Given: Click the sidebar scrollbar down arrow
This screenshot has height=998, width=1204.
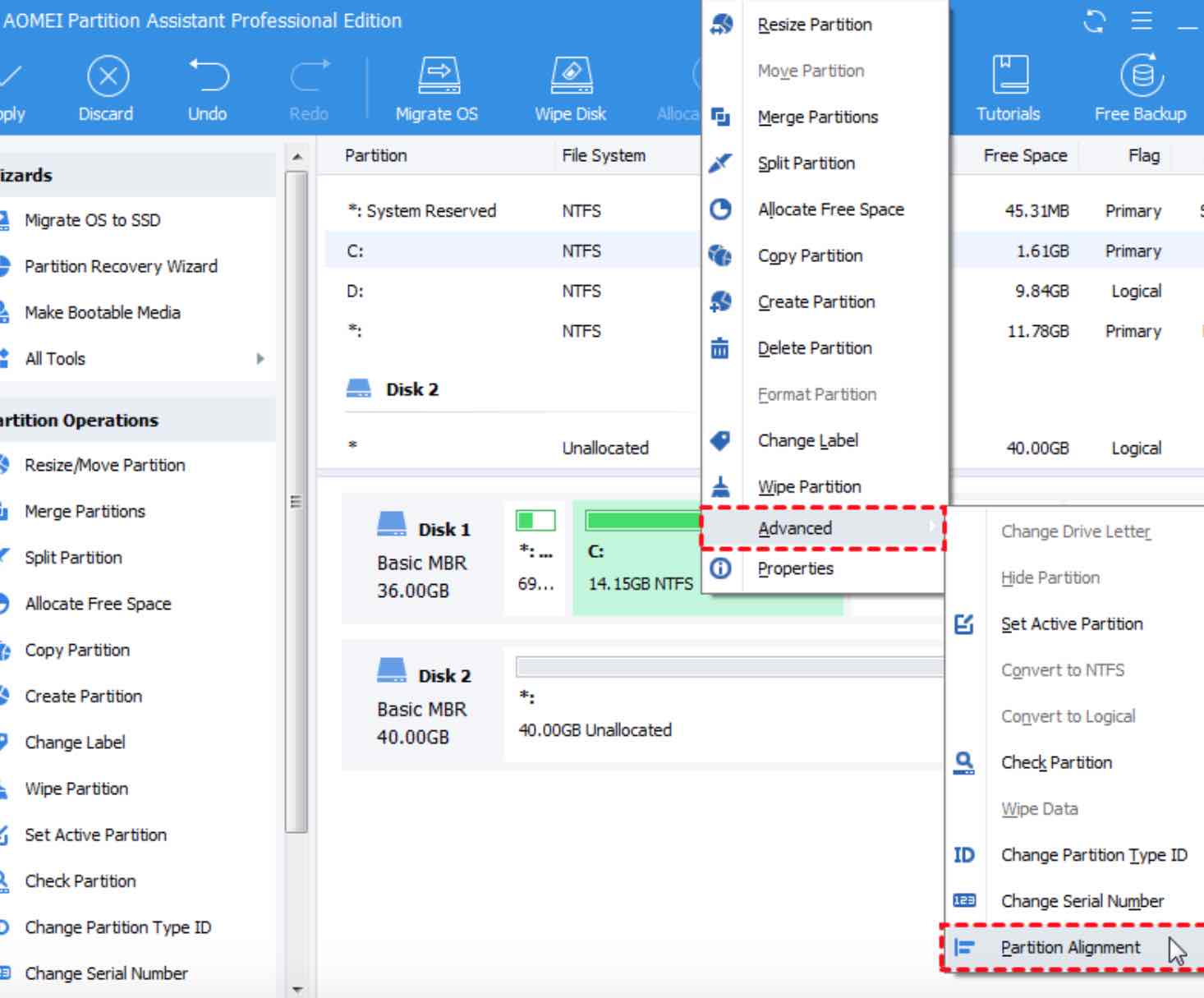Looking at the screenshot, I should (297, 990).
